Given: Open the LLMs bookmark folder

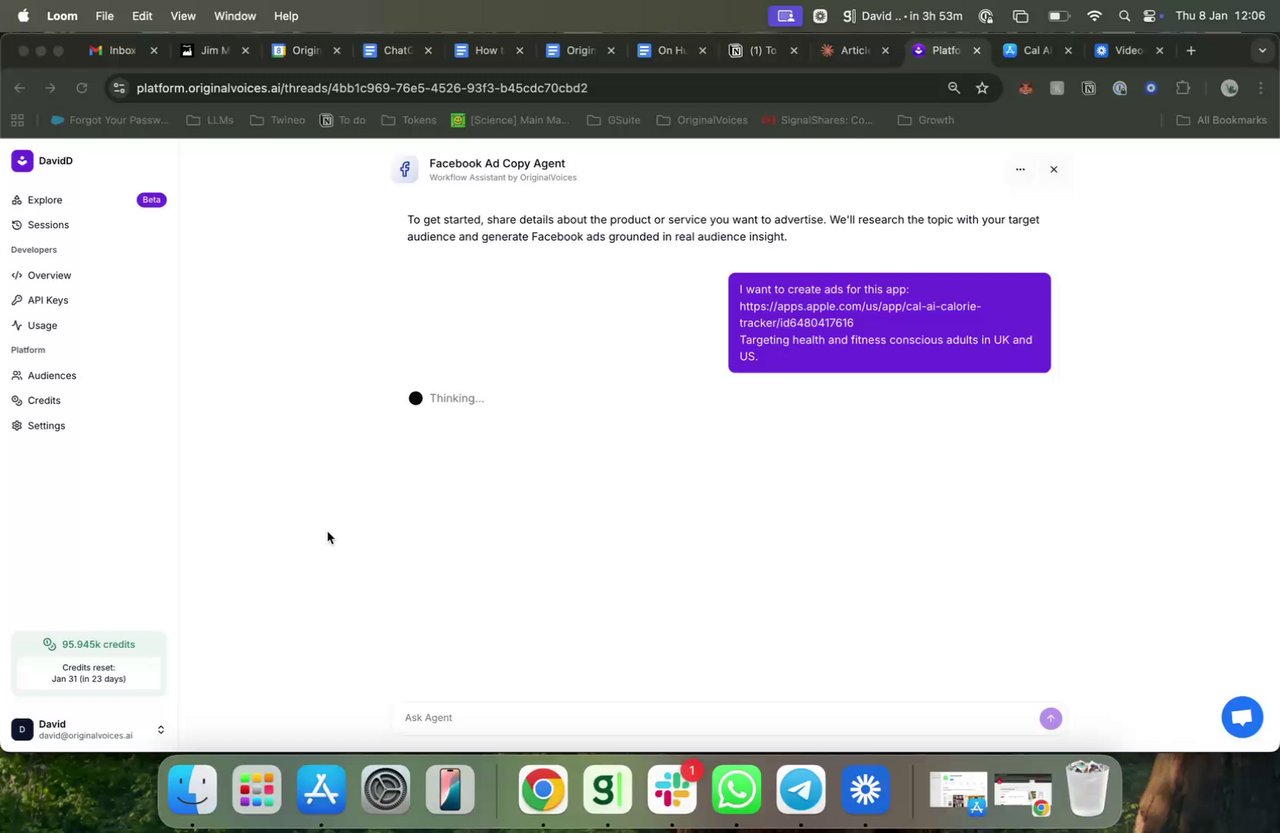Looking at the screenshot, I should click(210, 120).
